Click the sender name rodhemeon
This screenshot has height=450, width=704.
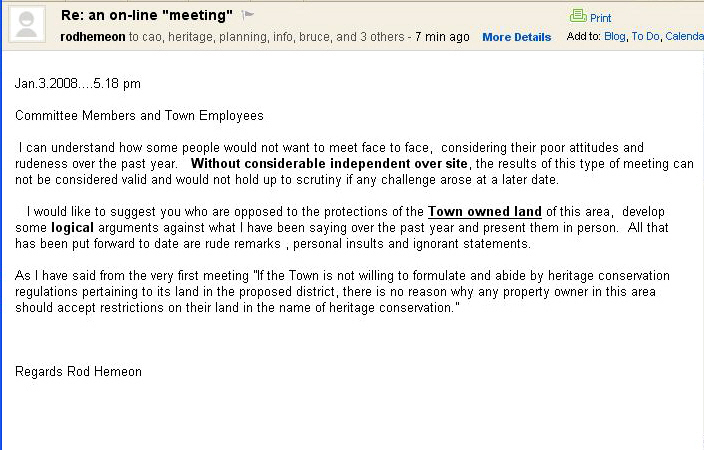[92, 37]
